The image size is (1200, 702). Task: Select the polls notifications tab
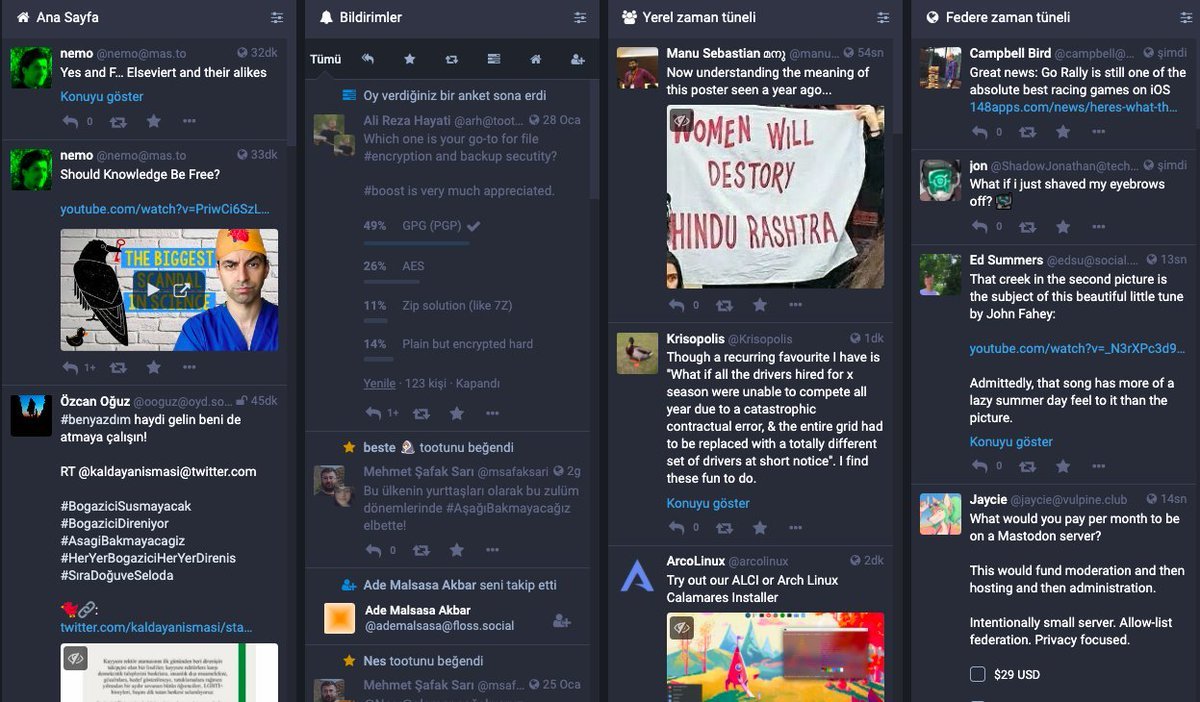click(494, 59)
